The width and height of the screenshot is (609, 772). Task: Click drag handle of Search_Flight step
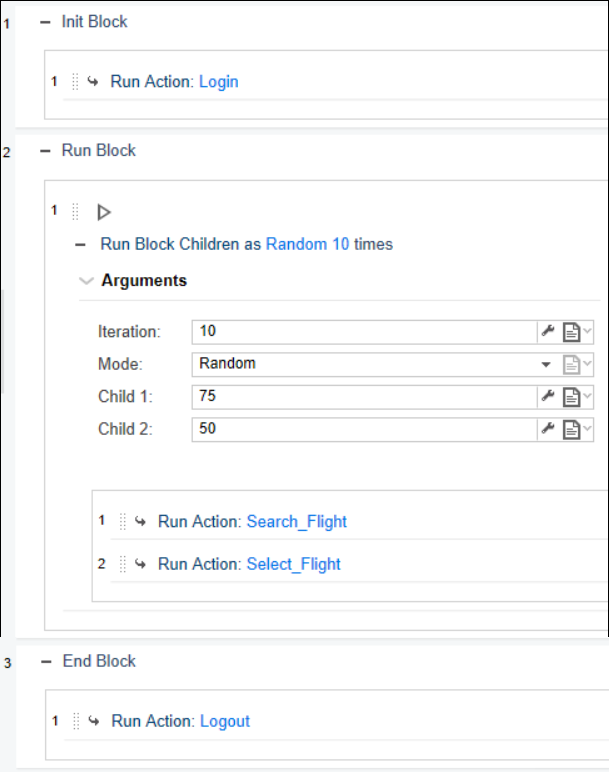[x=123, y=521]
